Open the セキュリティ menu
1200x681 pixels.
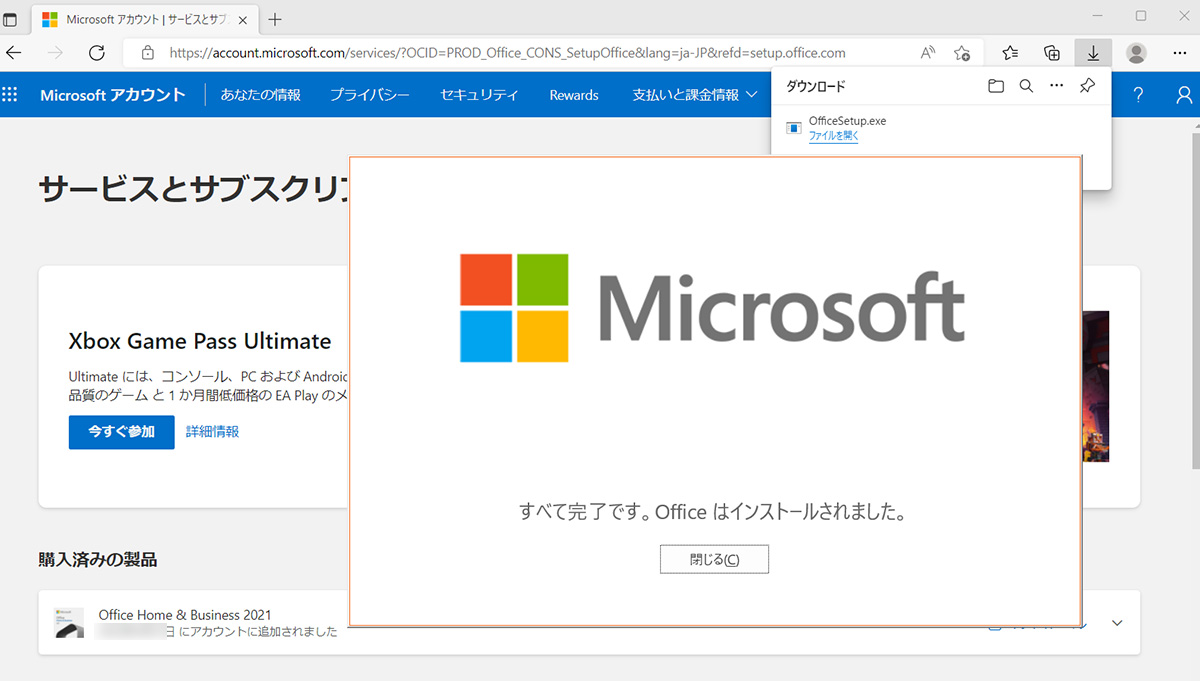[x=479, y=95]
